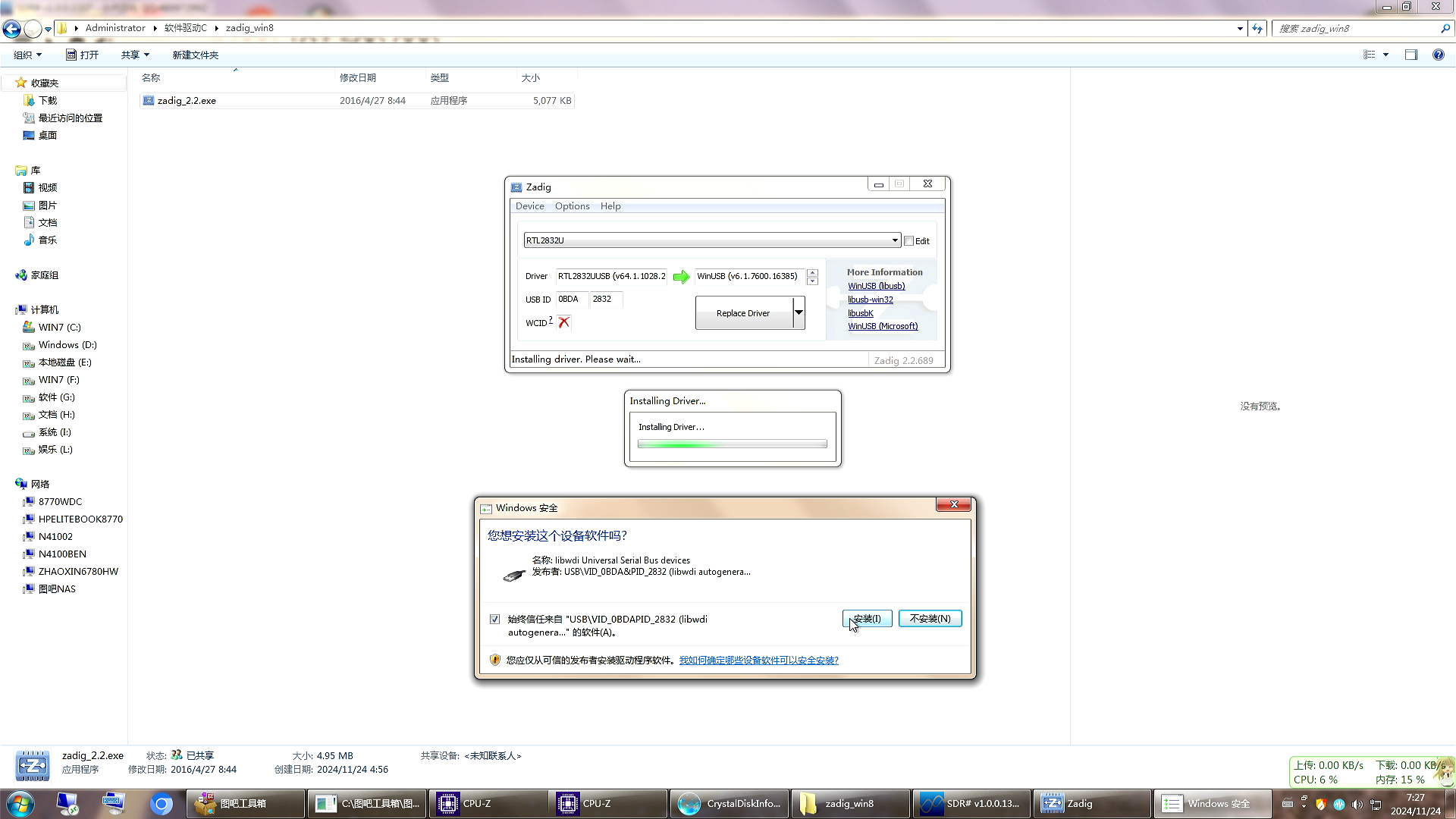The image size is (1456, 819).
Task: Uncheck always trust software checkbox
Action: click(495, 620)
